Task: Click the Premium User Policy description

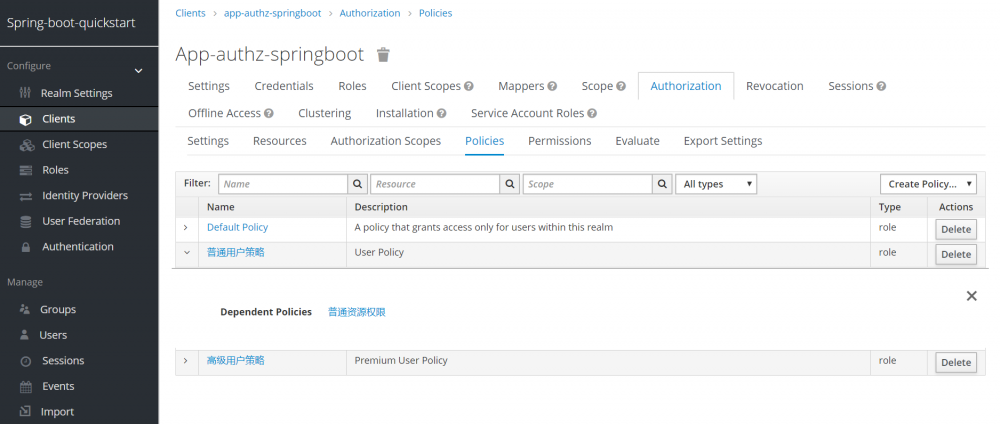Action: [401, 360]
